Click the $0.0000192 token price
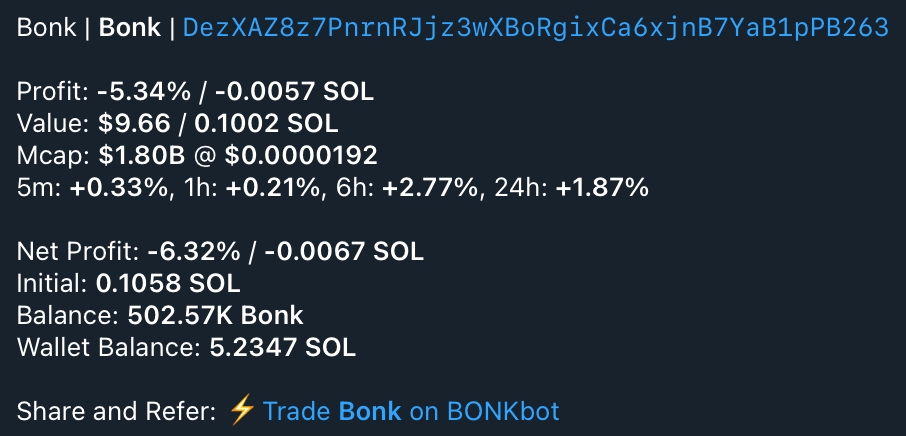The image size is (906, 436). [301, 156]
